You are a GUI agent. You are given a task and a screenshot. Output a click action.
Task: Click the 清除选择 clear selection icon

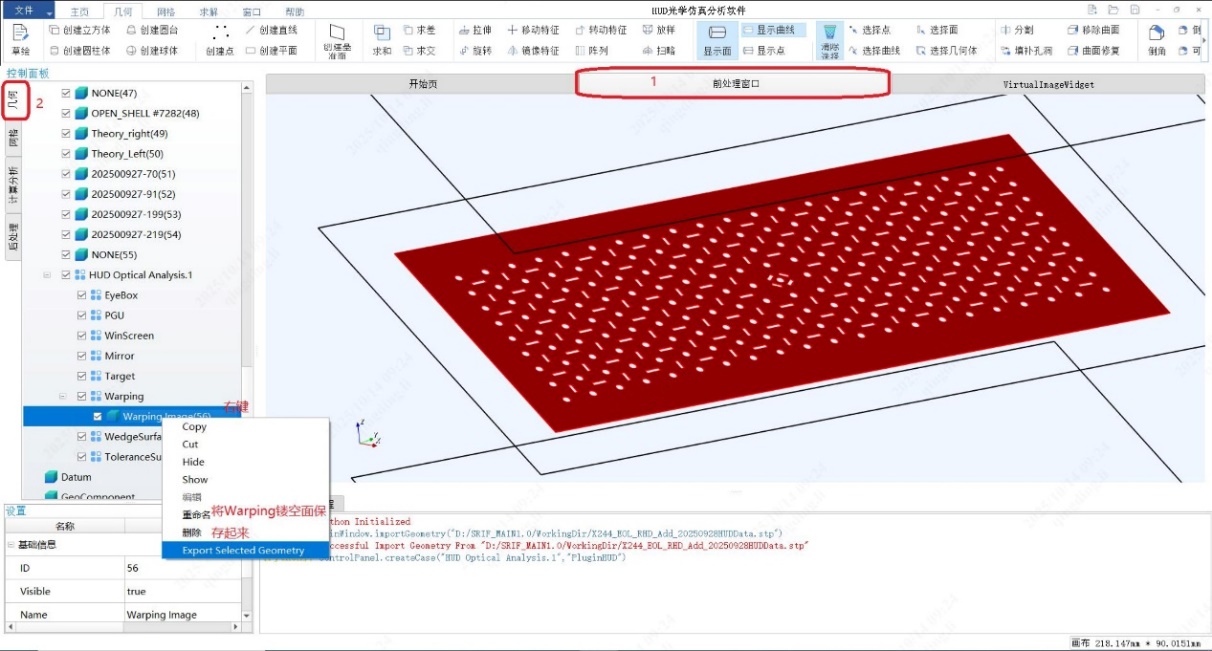829,40
